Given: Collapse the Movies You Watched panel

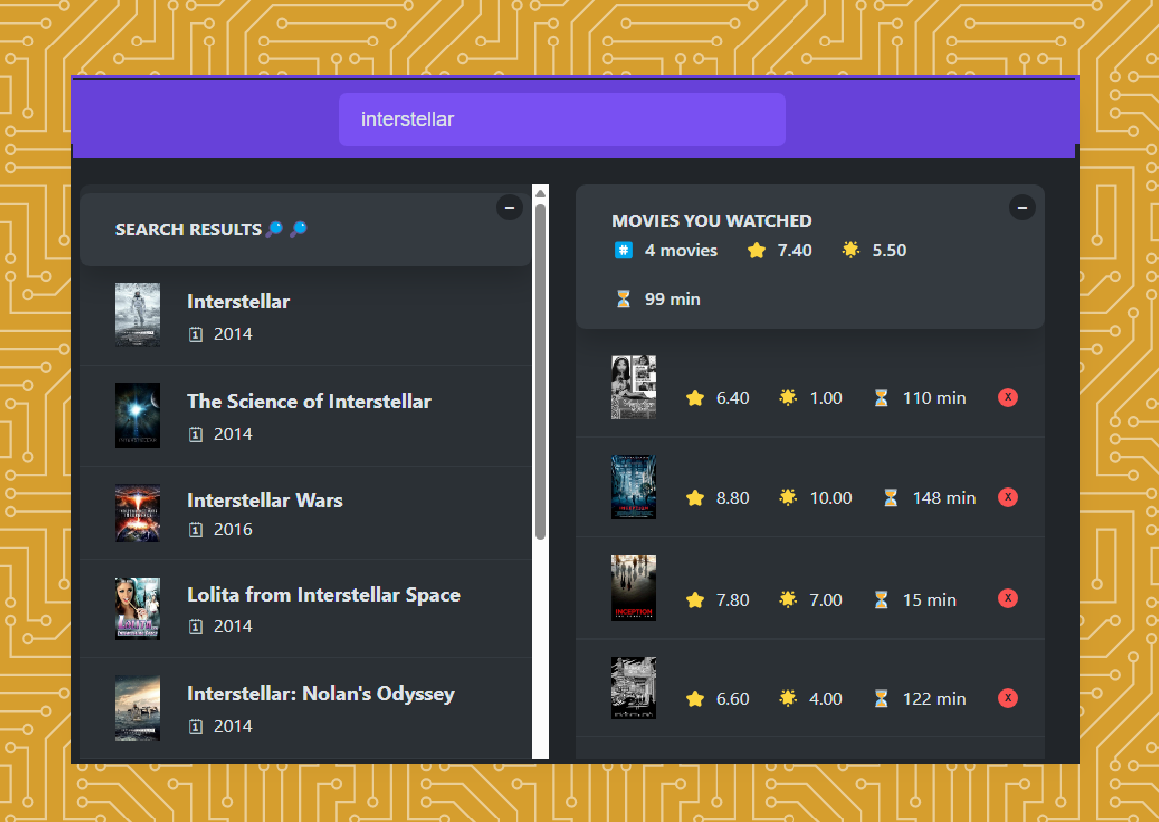Looking at the screenshot, I should [1021, 207].
